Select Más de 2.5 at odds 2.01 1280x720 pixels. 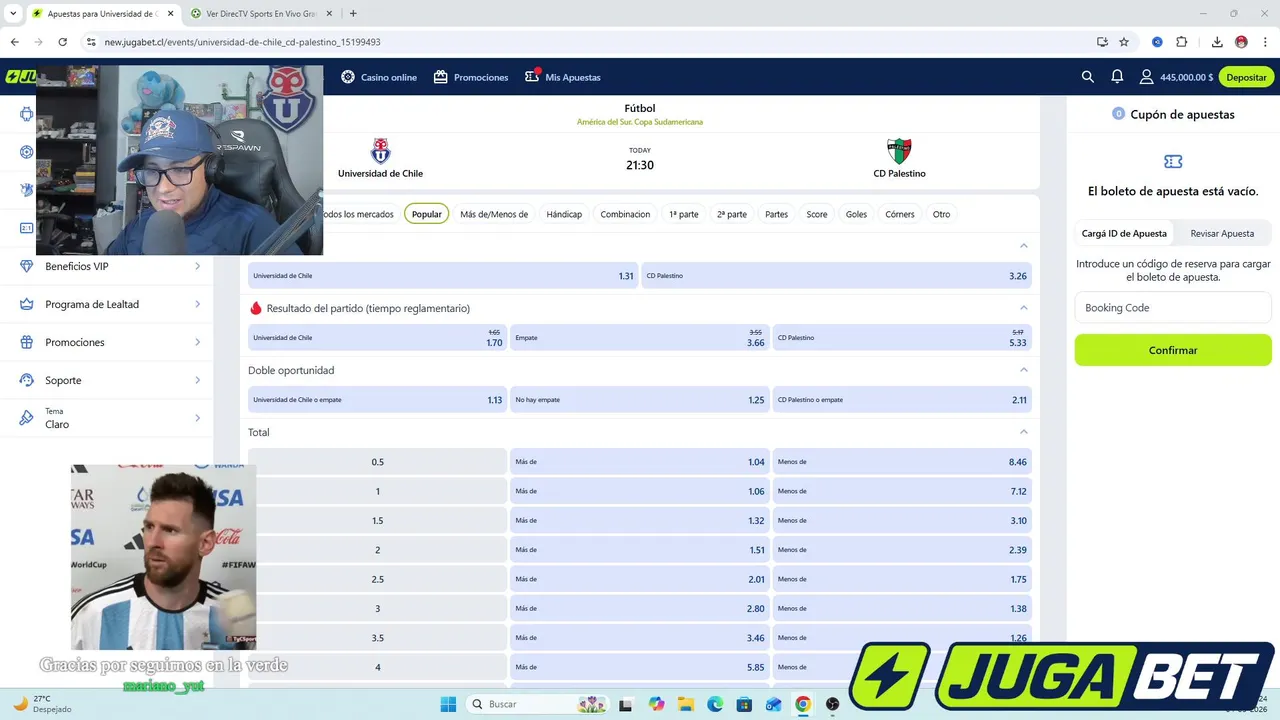coord(639,579)
